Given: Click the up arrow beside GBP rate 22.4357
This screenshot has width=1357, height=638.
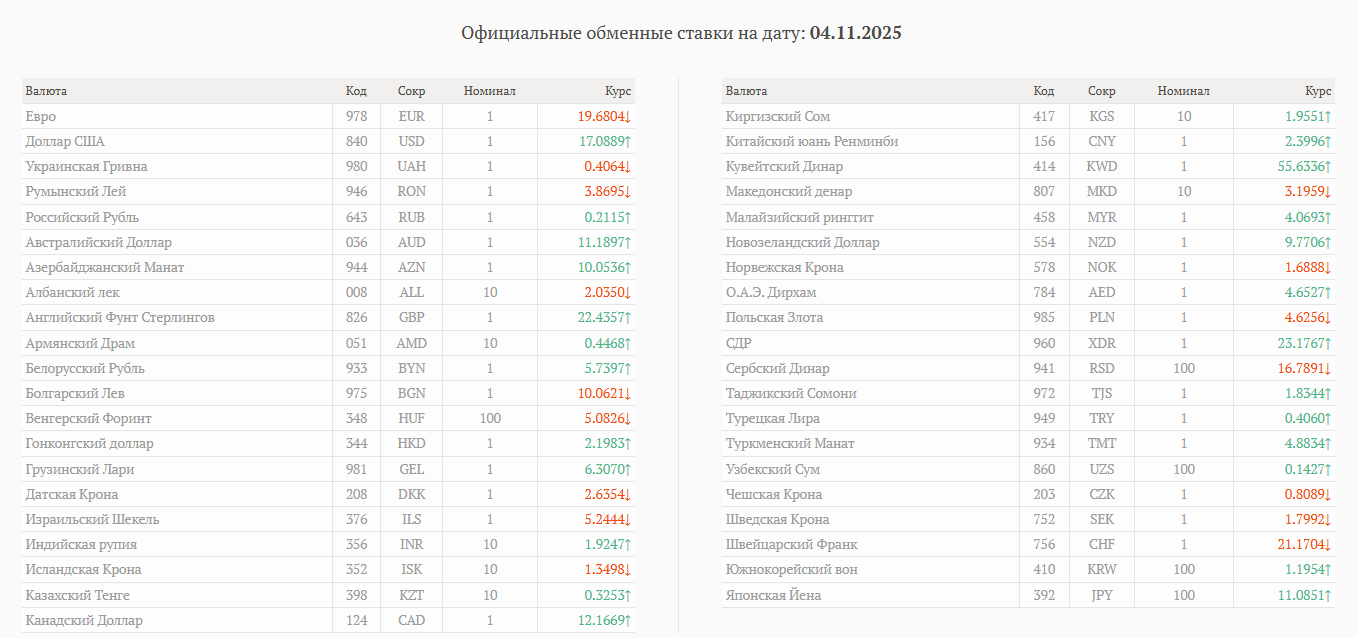Looking at the screenshot, I should click(x=628, y=318).
